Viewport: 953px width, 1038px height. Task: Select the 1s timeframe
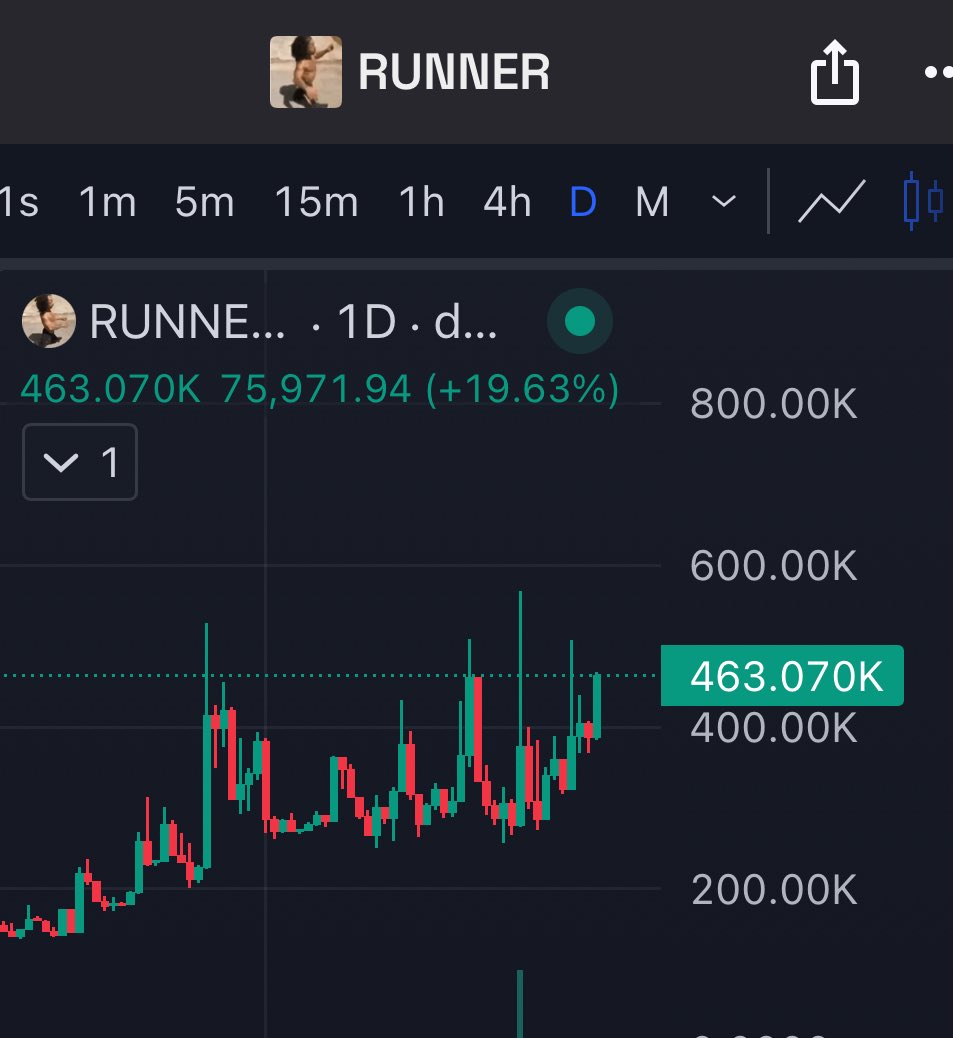19,202
